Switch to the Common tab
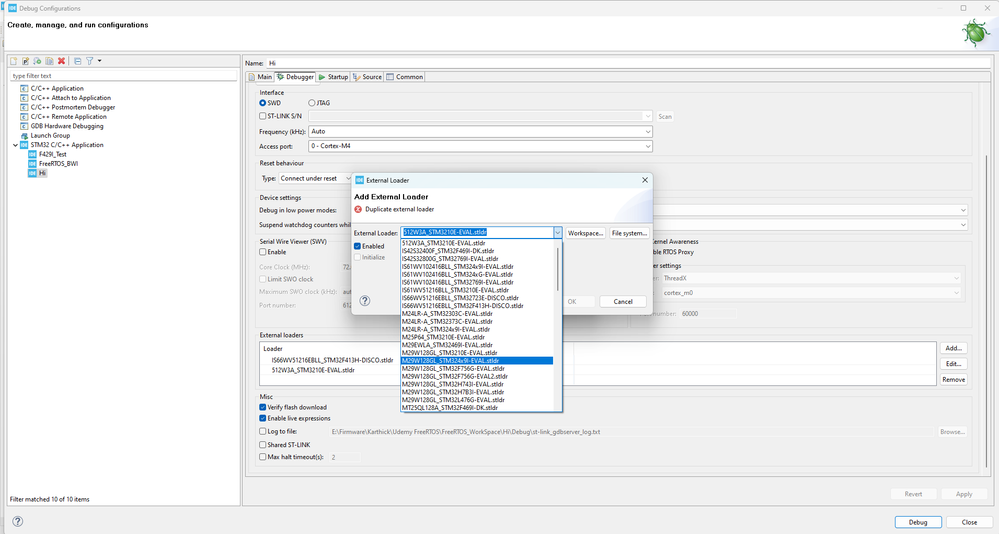This screenshot has height=534, width=999. (405, 77)
